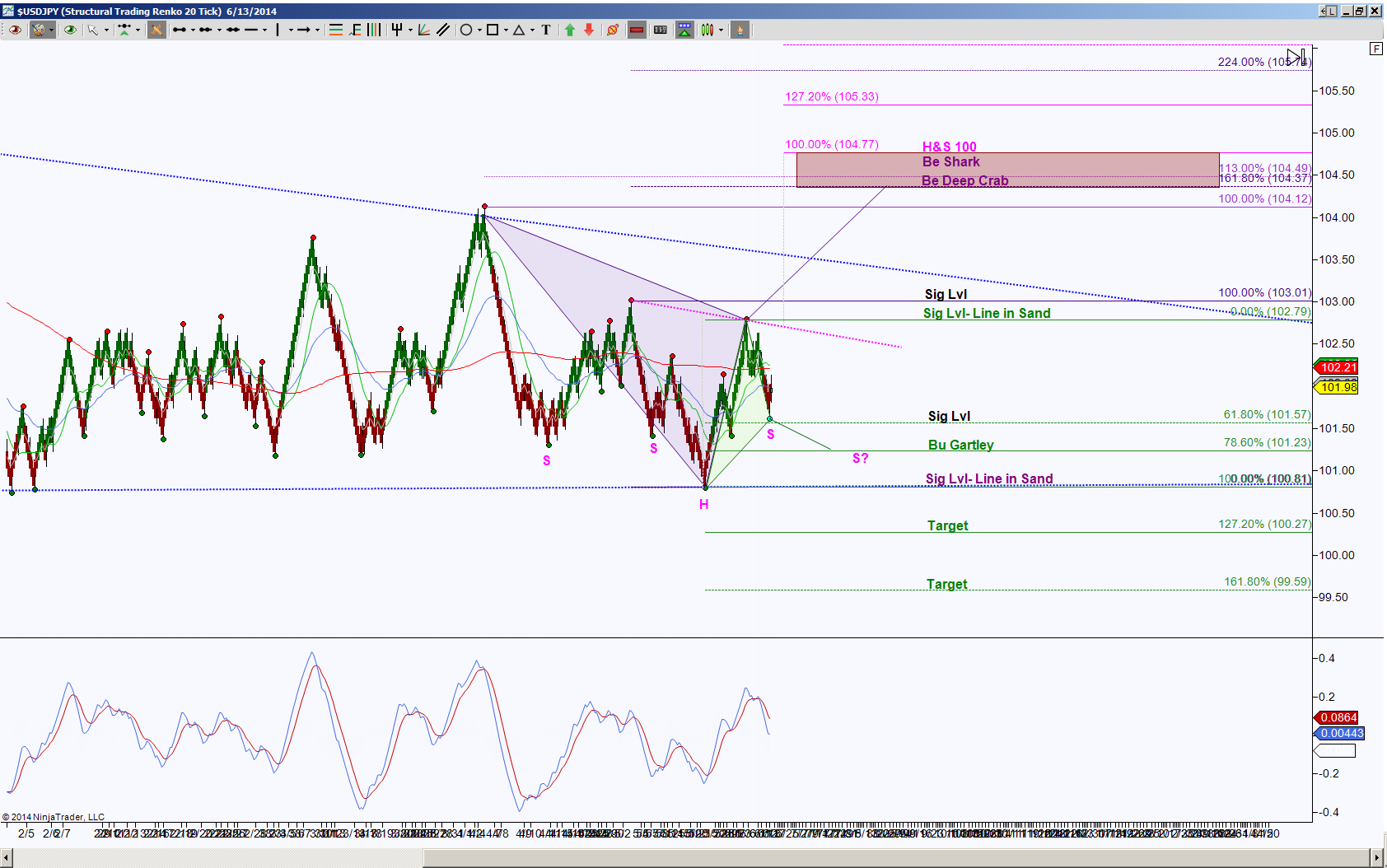Toggle the red bar highlight button
The height and width of the screenshot is (868, 1387).
tap(637, 30)
